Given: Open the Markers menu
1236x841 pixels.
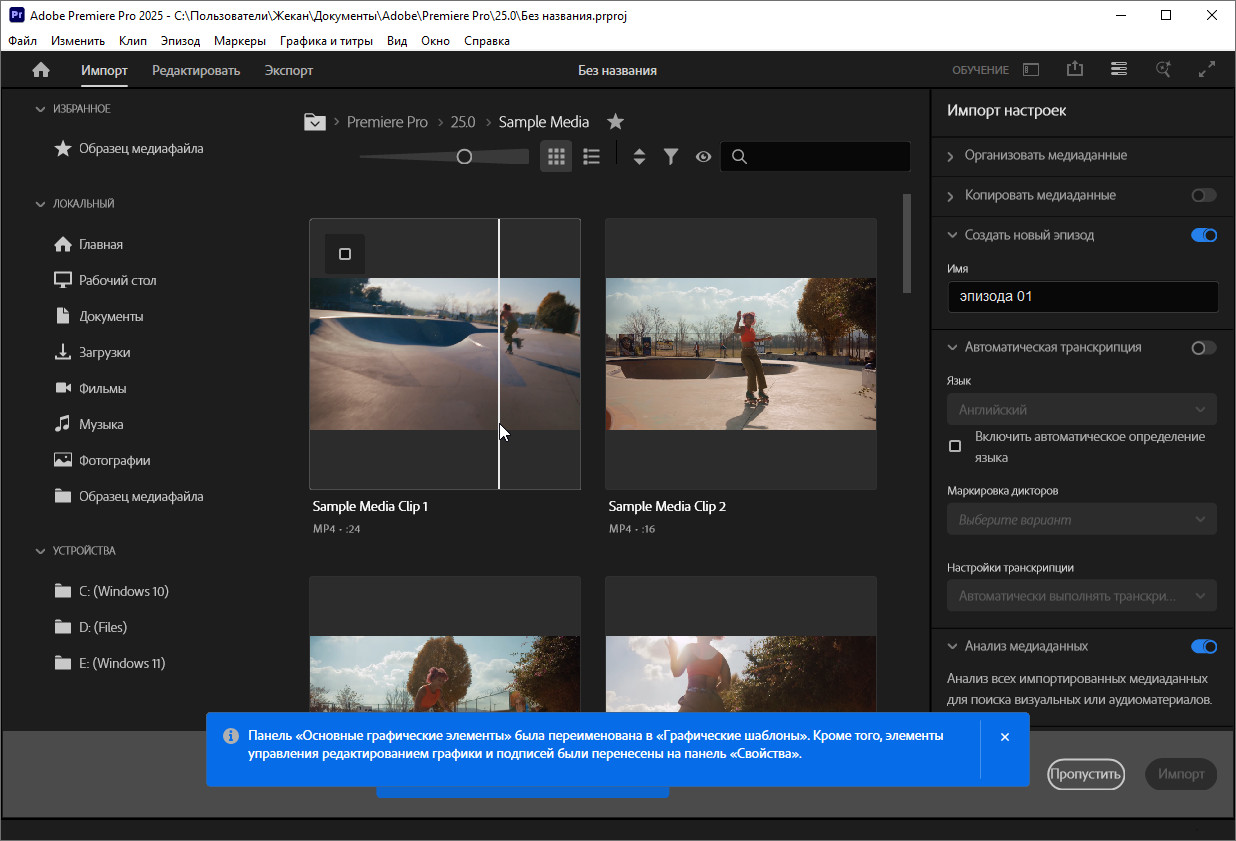Looking at the screenshot, I should pos(240,41).
